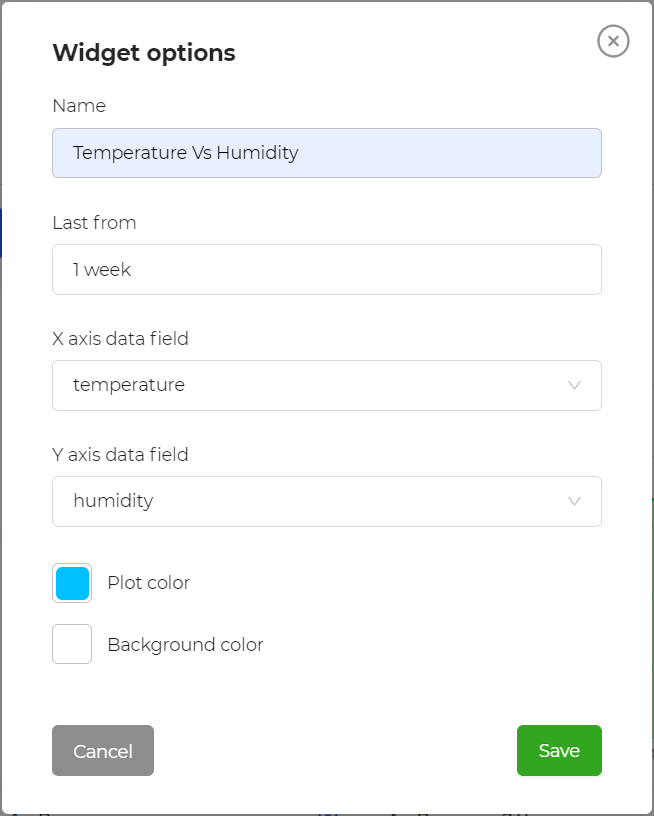Image resolution: width=654 pixels, height=816 pixels.
Task: Click the X axis dropdown chevron arrow
Action: point(574,385)
